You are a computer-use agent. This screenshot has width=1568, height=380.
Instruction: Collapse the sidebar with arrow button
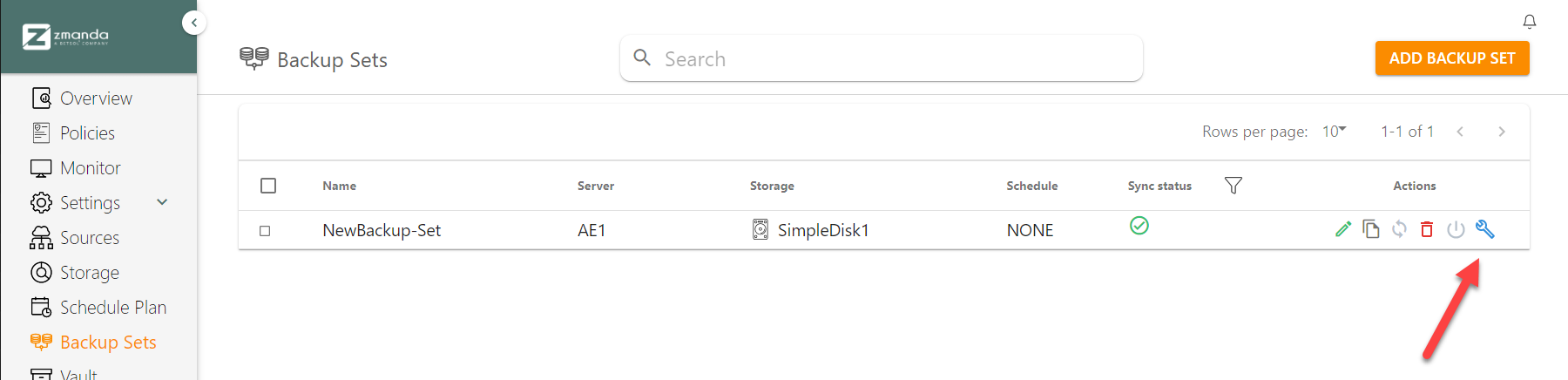click(x=194, y=23)
